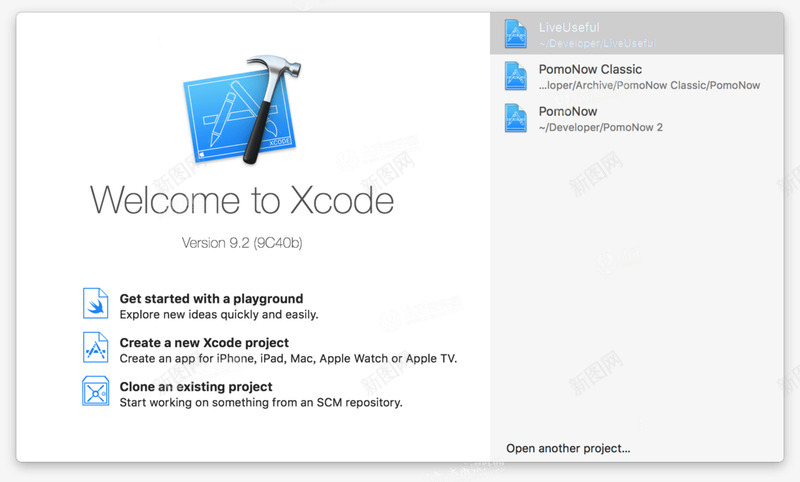
Task: Select the PomoNow Classic recent project title
Action: pos(590,69)
